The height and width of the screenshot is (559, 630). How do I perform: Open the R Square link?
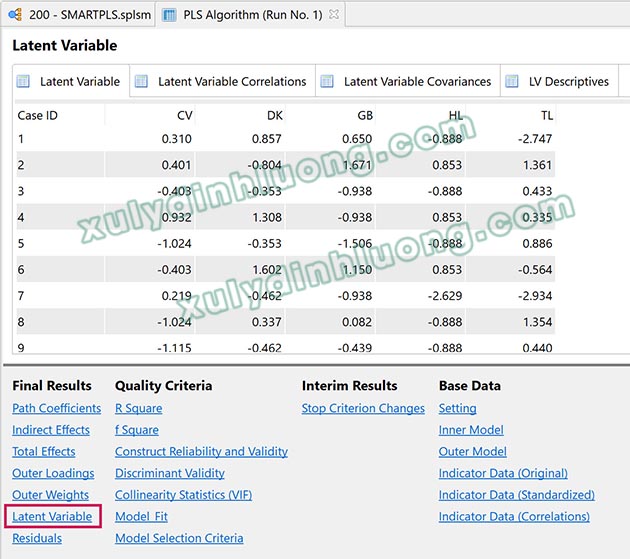139,408
